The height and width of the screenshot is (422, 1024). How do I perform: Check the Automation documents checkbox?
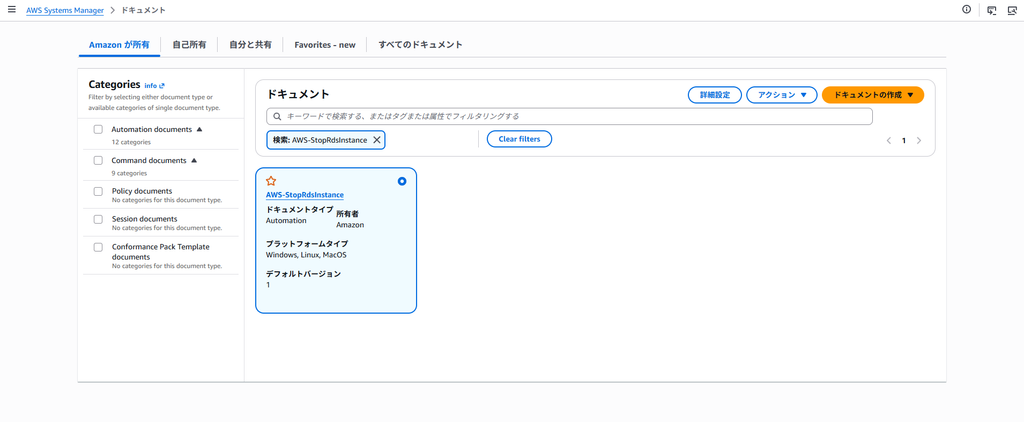[98, 129]
